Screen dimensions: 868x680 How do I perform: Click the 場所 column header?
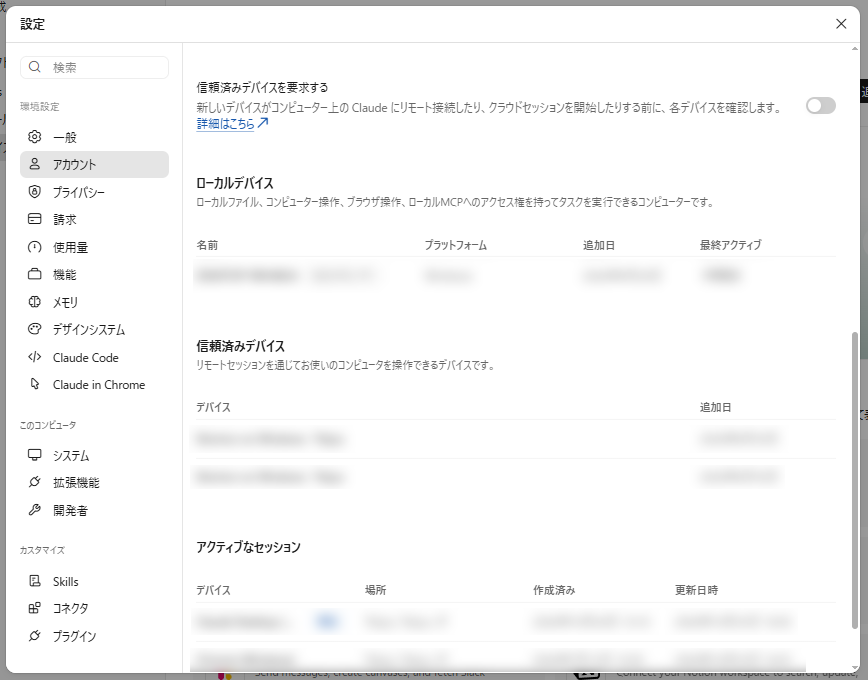click(x=375, y=590)
